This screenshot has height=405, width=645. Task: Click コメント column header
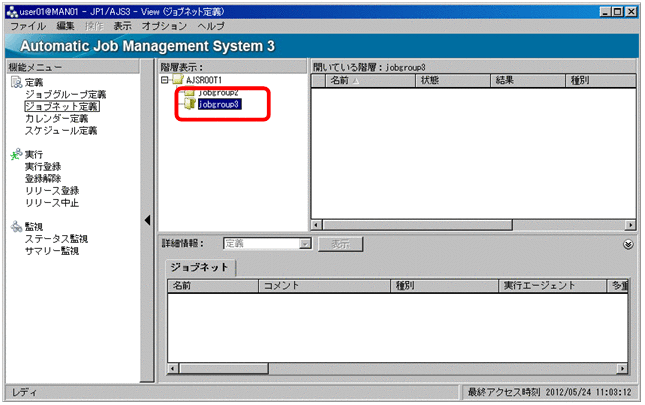coord(325,286)
